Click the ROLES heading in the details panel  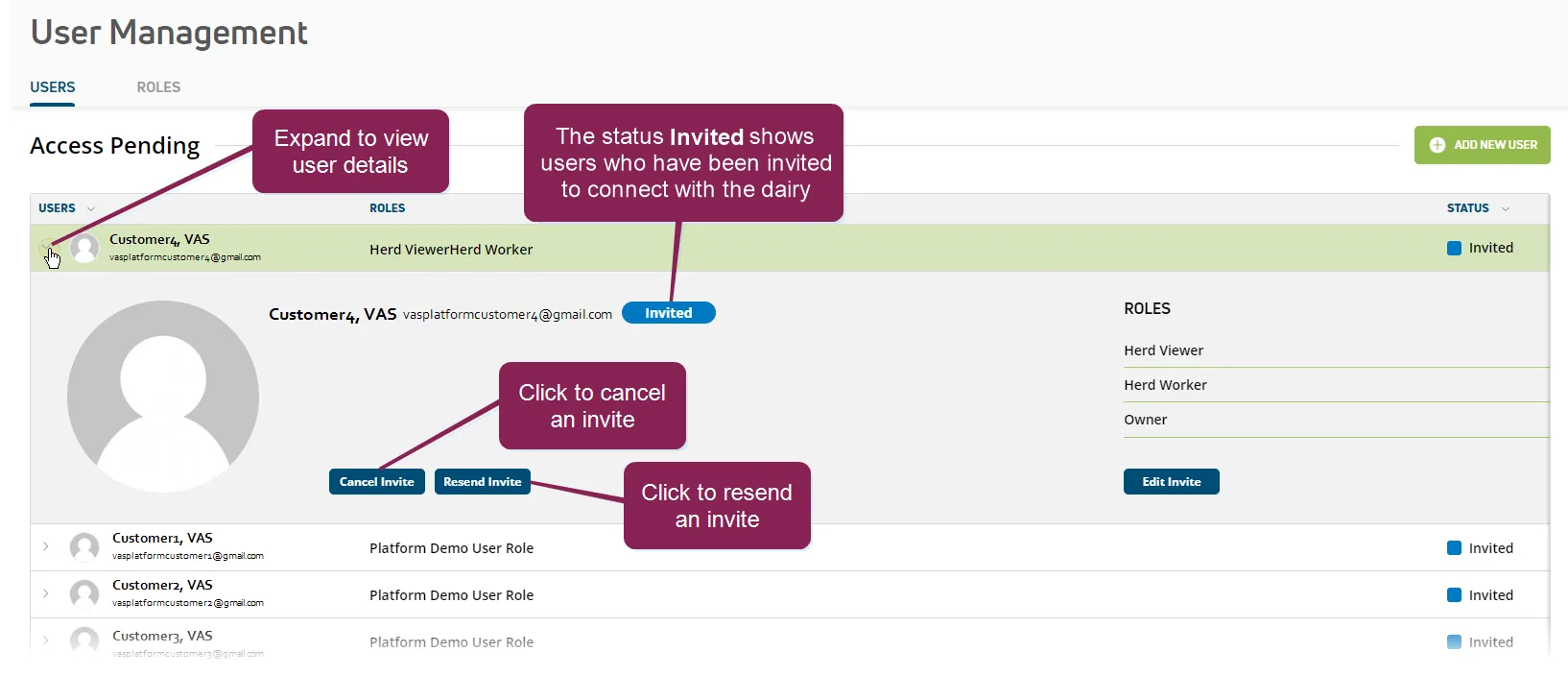coord(1148,309)
